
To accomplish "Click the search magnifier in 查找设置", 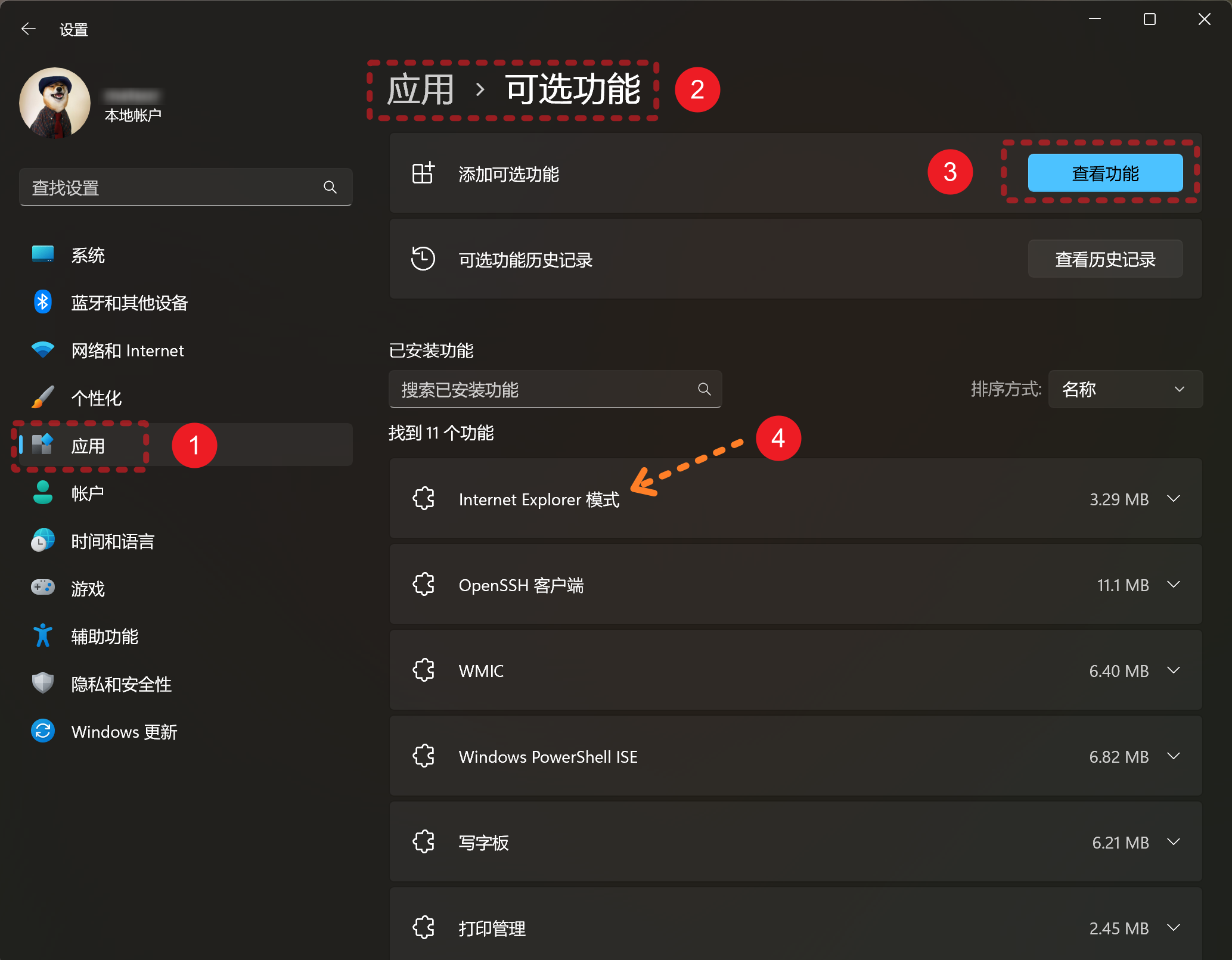I will coord(330,187).
